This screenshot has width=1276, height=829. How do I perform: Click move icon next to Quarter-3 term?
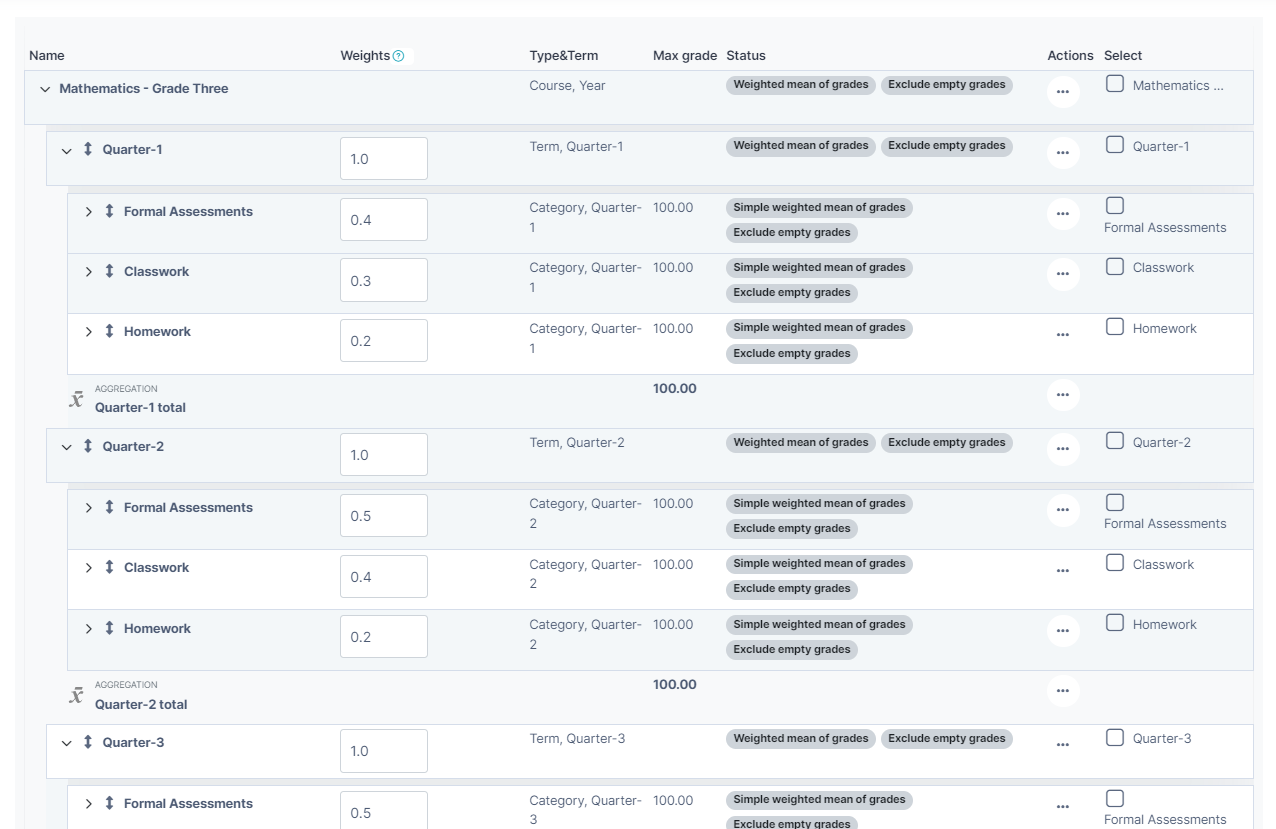click(88, 743)
